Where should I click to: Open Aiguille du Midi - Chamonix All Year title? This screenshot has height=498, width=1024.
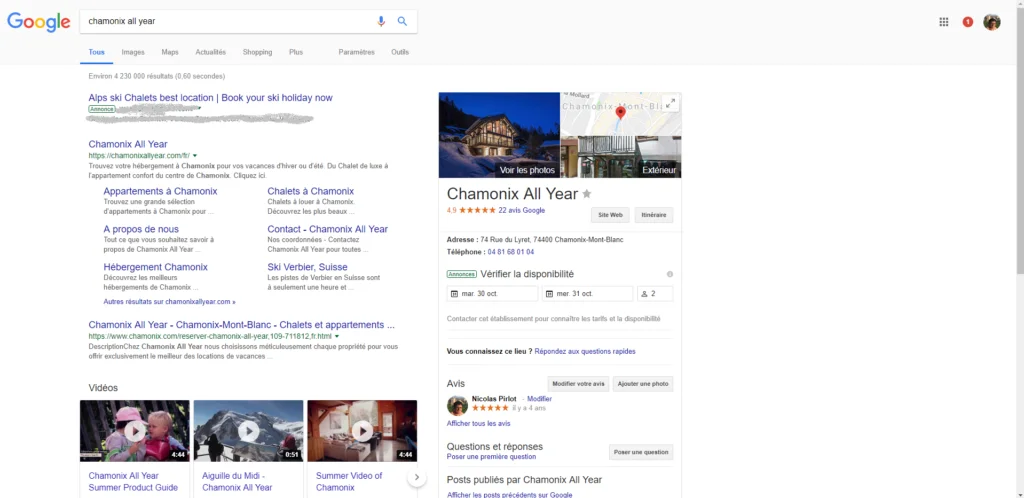(x=237, y=482)
